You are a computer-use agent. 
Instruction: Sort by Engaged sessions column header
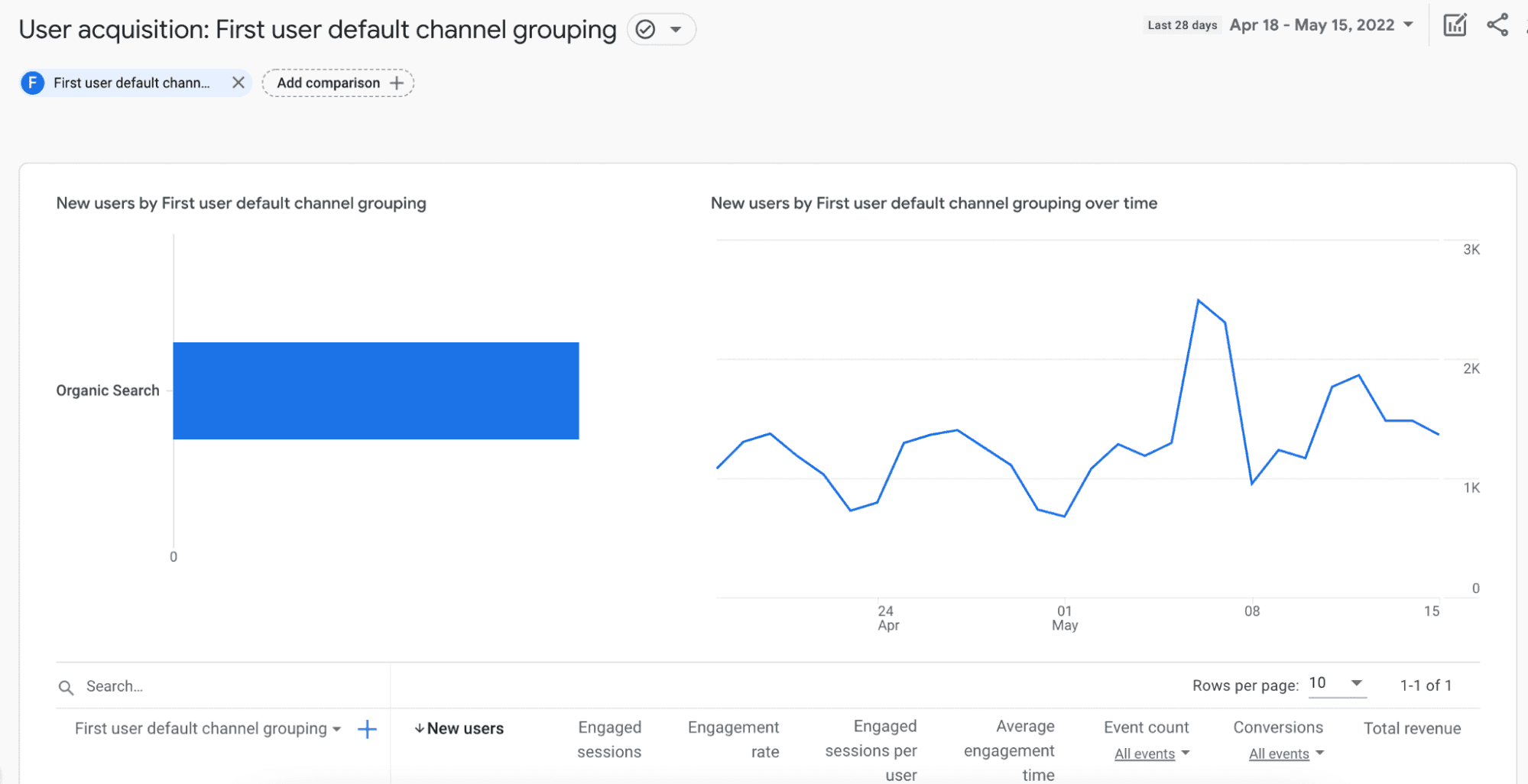(x=609, y=739)
